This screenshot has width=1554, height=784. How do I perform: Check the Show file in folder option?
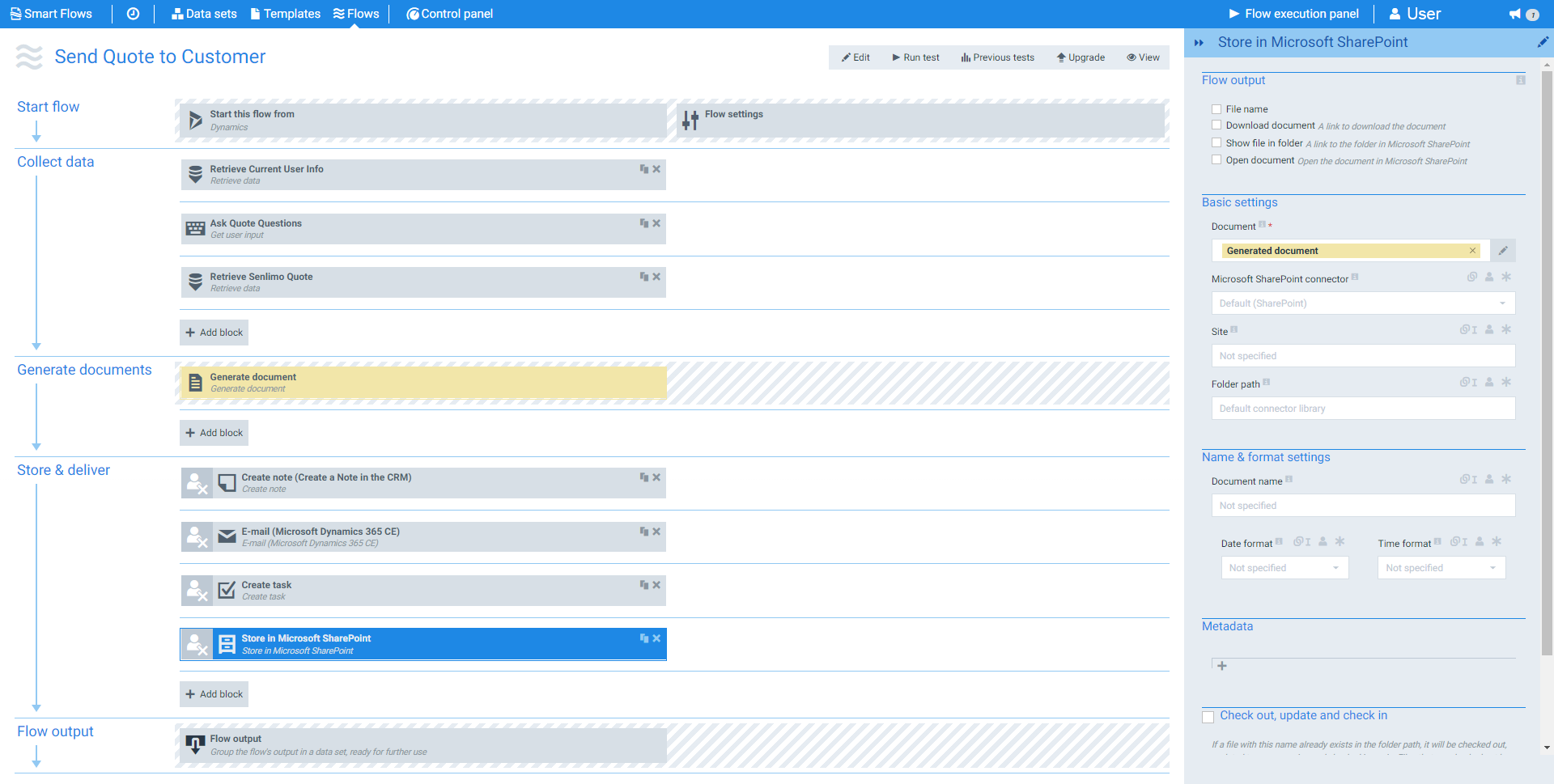(1216, 142)
